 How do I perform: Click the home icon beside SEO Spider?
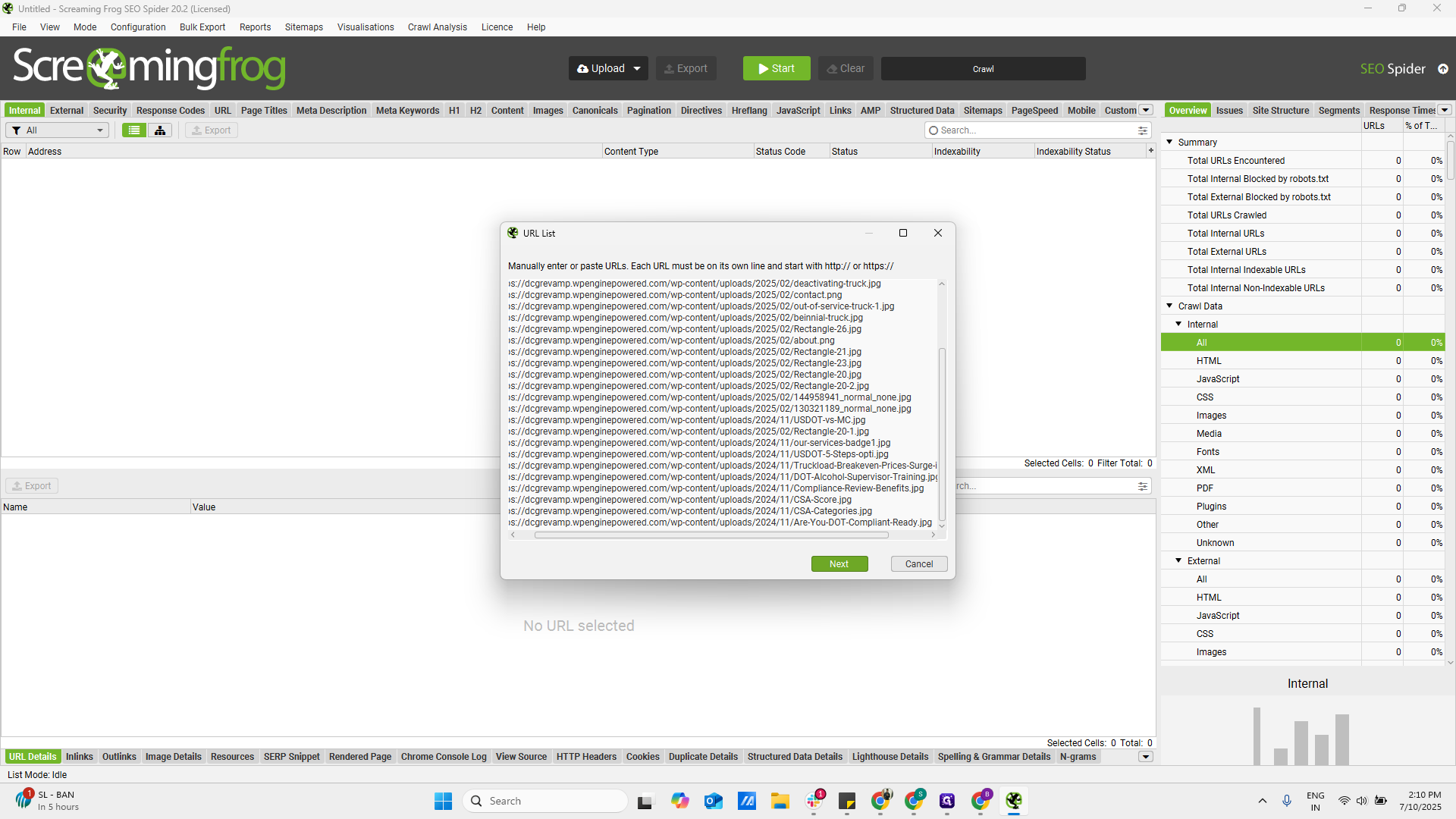[1444, 68]
